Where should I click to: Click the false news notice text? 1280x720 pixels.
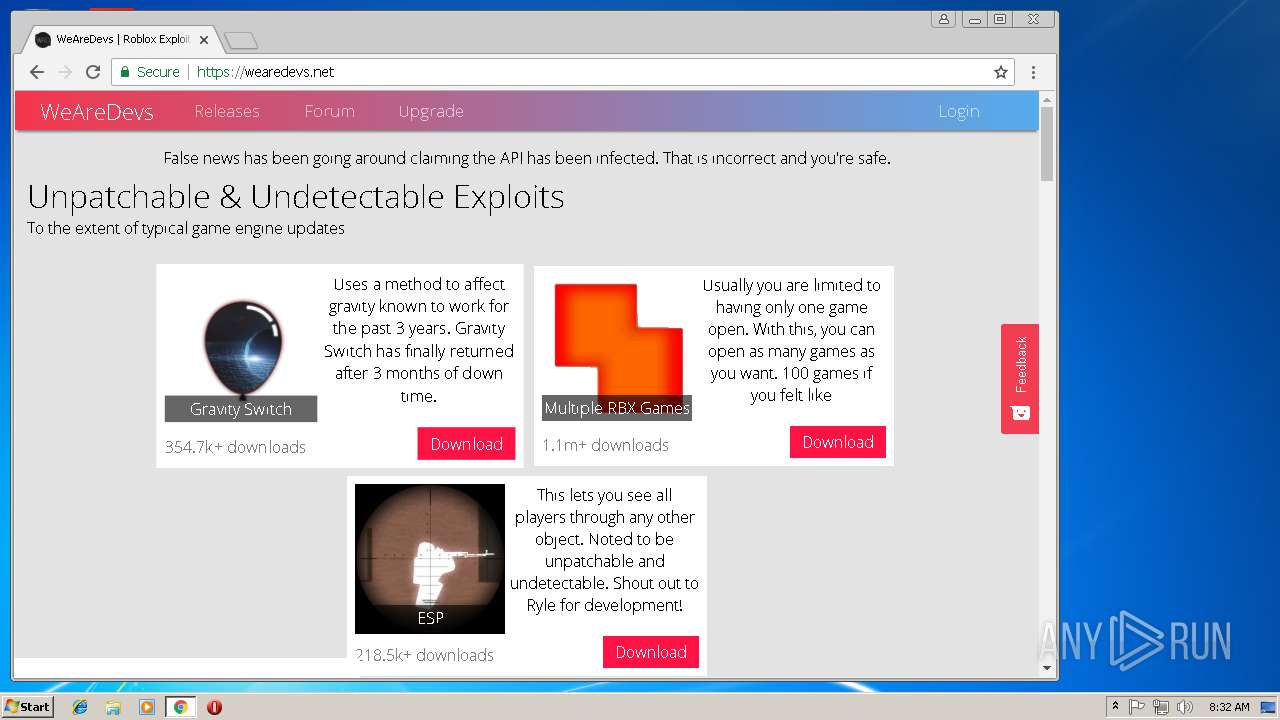click(x=526, y=158)
